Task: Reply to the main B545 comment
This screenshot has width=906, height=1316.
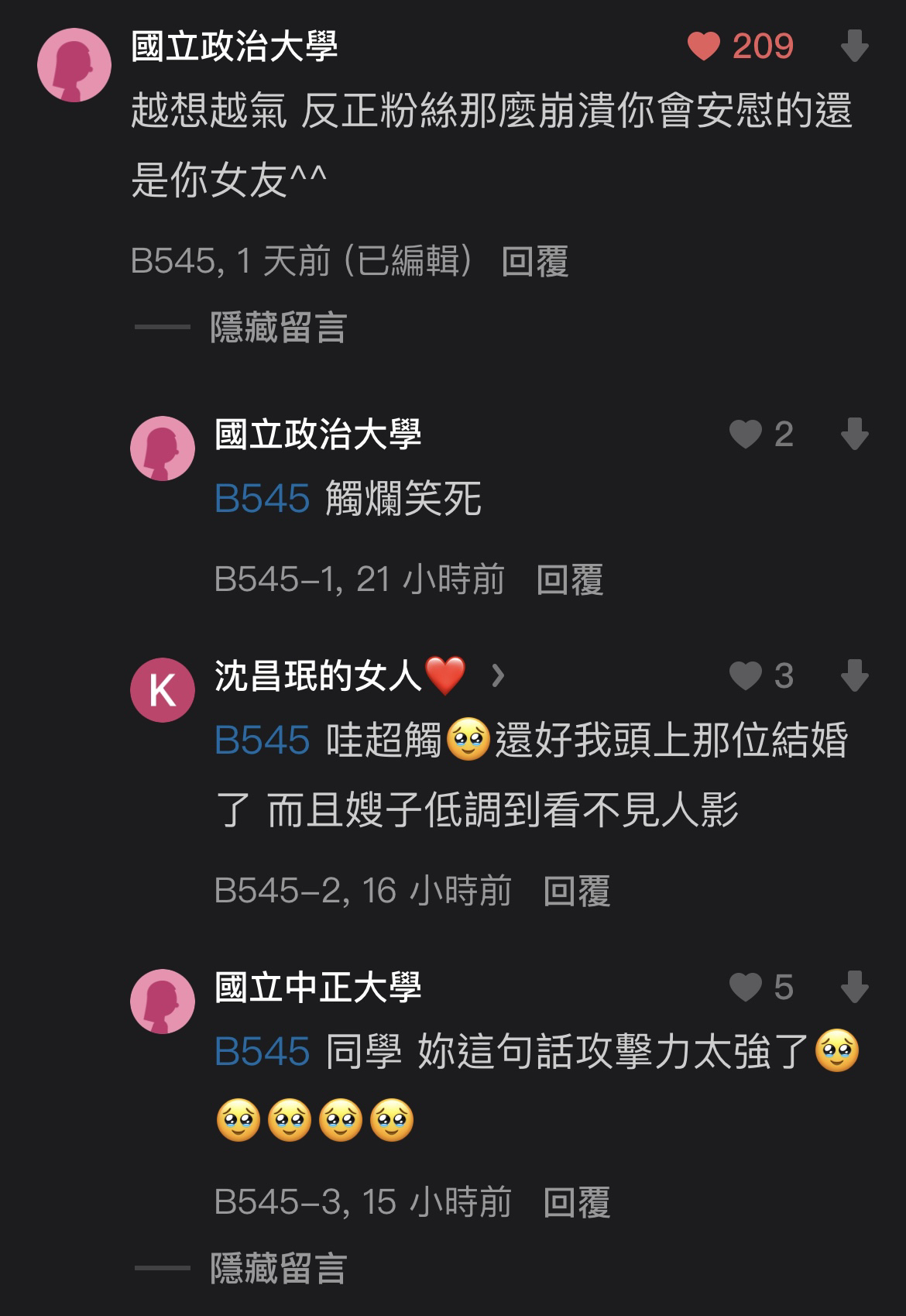Action: point(535,261)
